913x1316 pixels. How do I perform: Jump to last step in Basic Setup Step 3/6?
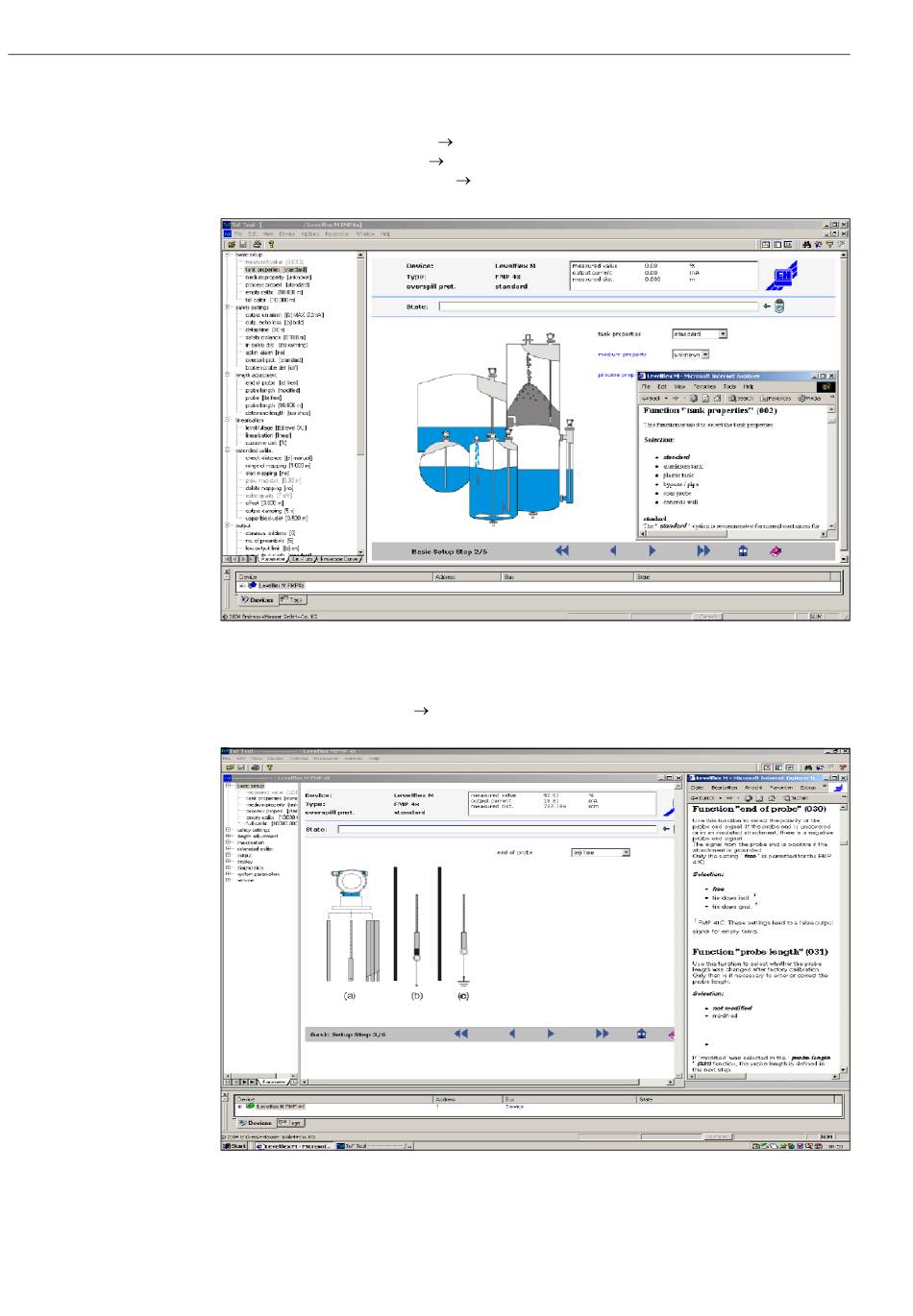(602, 1034)
